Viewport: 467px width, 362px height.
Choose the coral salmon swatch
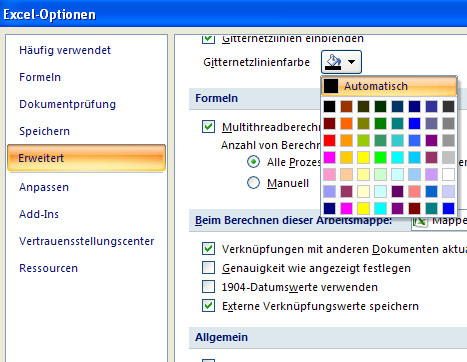click(x=414, y=191)
